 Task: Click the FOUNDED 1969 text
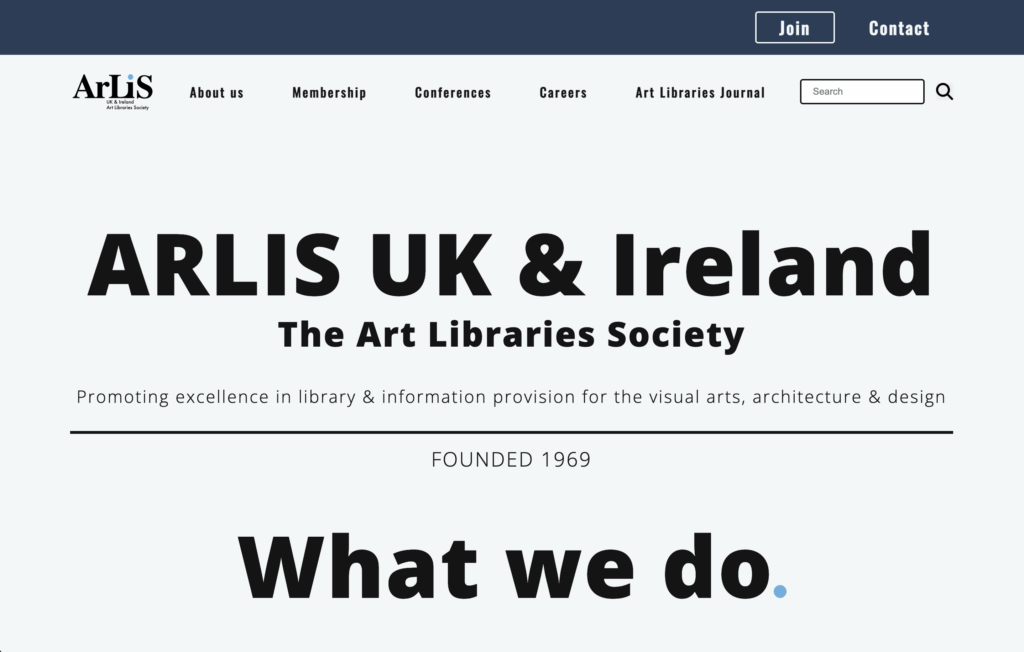click(x=511, y=460)
